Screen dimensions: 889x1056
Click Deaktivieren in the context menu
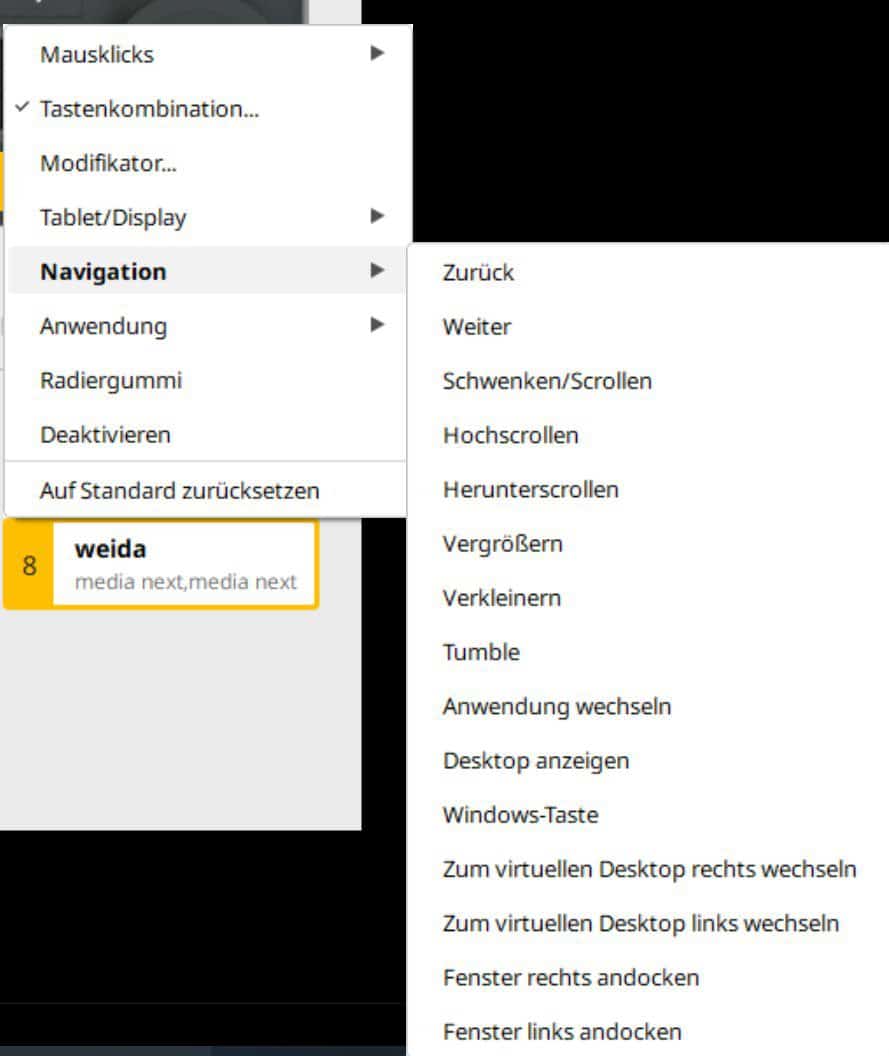[x=105, y=435]
